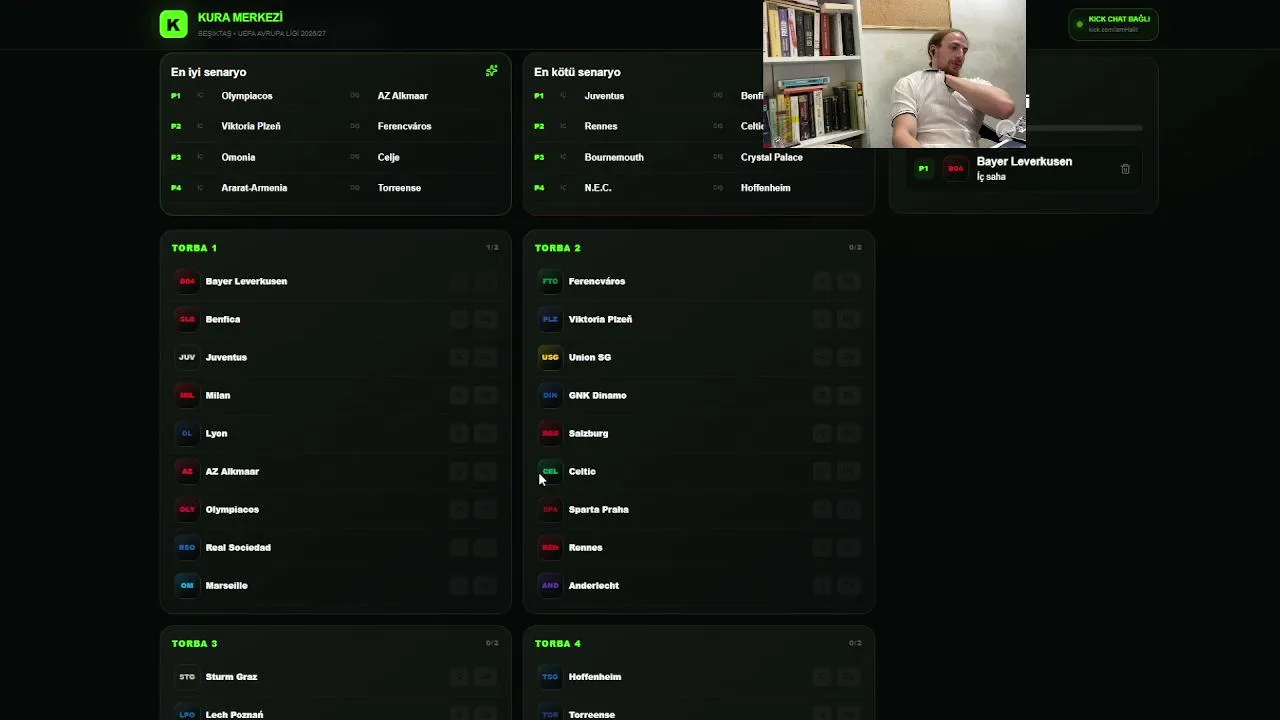Click the OM badge beside Marseille

tap(187, 585)
